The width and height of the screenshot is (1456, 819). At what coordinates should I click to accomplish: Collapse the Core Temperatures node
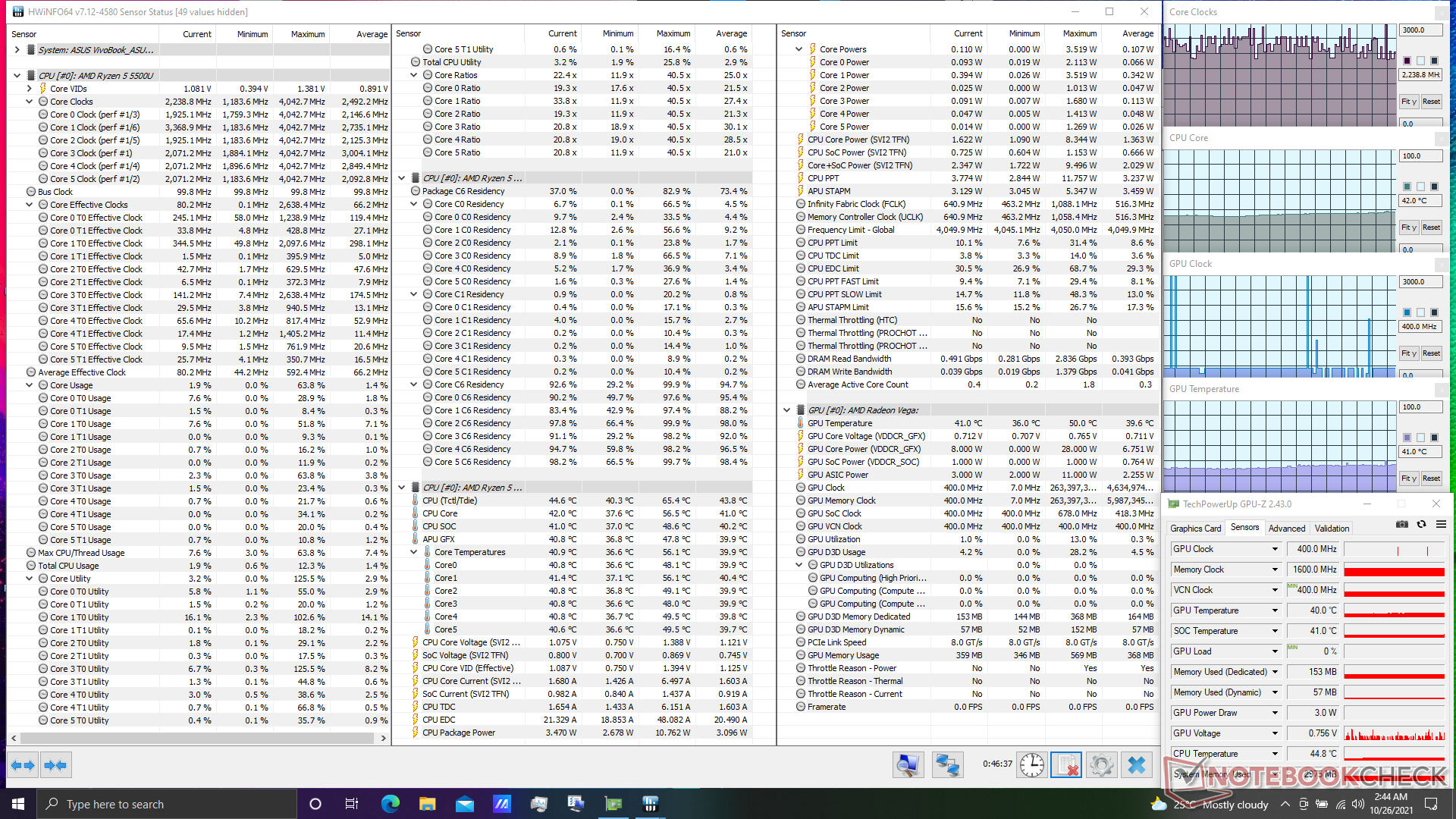pyautogui.click(x=414, y=552)
